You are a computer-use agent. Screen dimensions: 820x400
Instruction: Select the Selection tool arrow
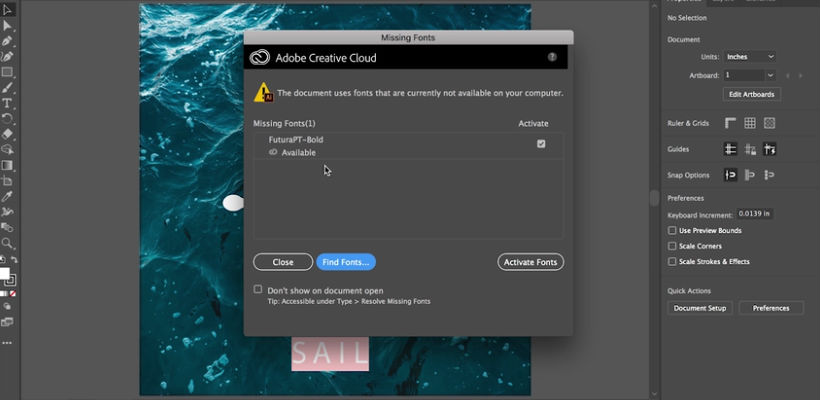[7, 9]
